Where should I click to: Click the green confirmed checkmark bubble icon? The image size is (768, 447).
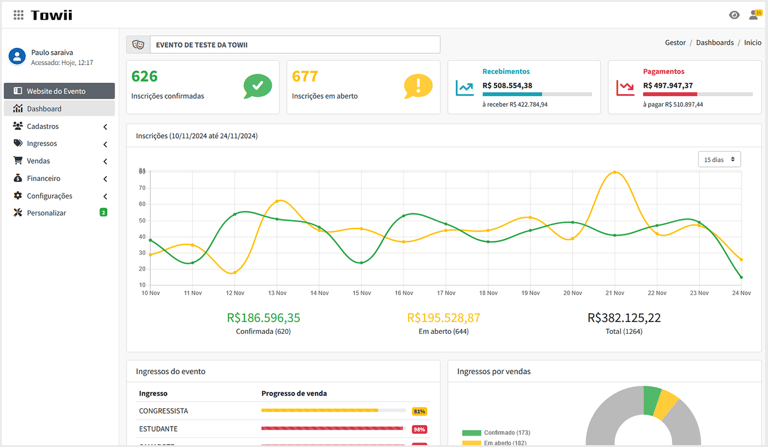point(258,86)
